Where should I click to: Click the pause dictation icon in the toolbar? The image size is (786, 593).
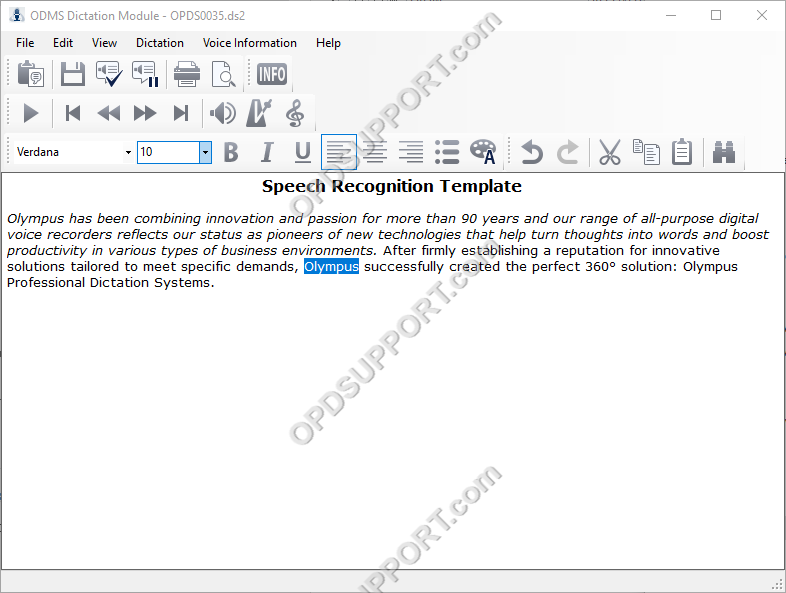[x=145, y=74]
